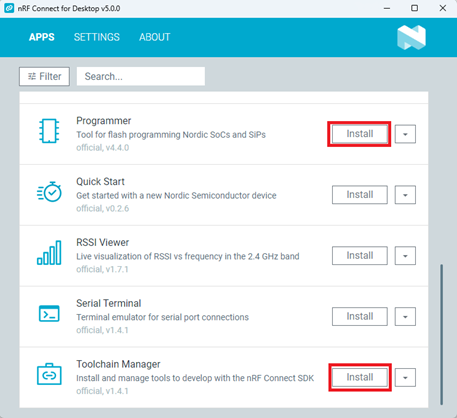Switch to the SETTINGS tab
The image size is (457, 418).
[x=97, y=37]
